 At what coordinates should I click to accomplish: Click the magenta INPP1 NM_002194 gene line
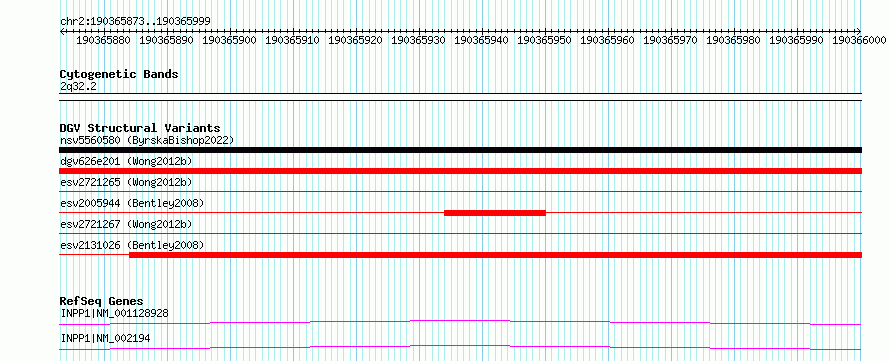[x=460, y=347]
